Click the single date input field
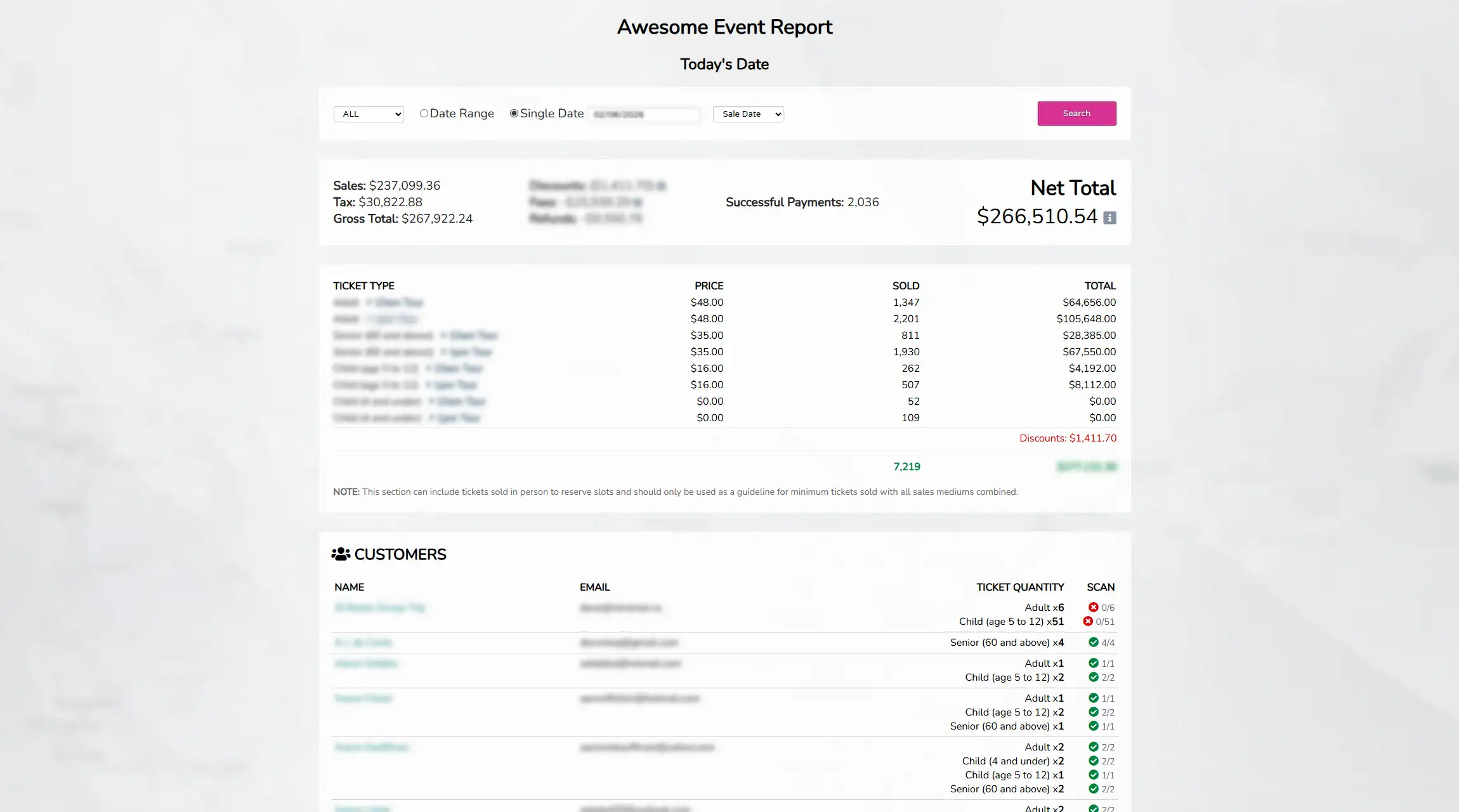 click(x=644, y=114)
